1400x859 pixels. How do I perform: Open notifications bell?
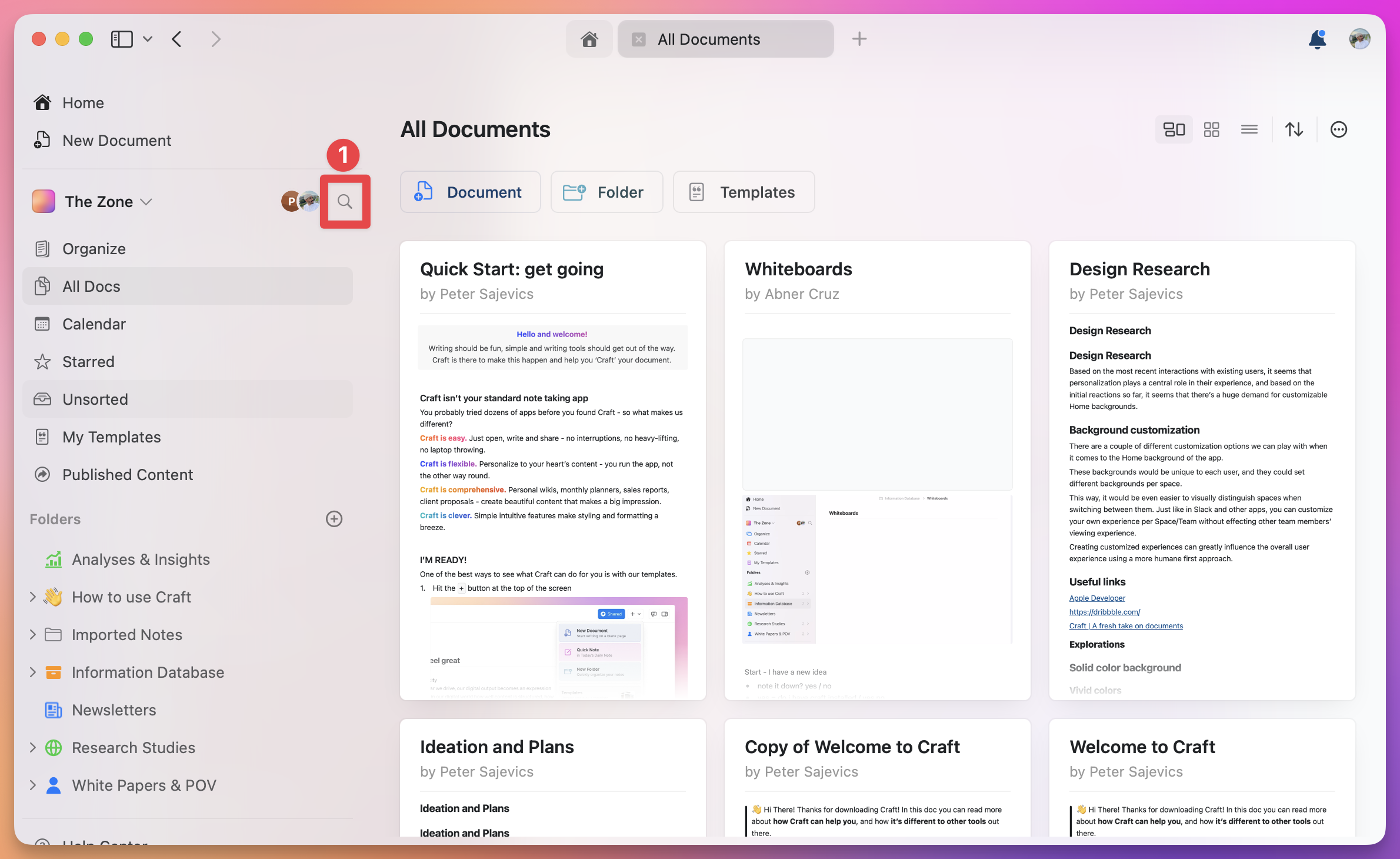click(1317, 39)
